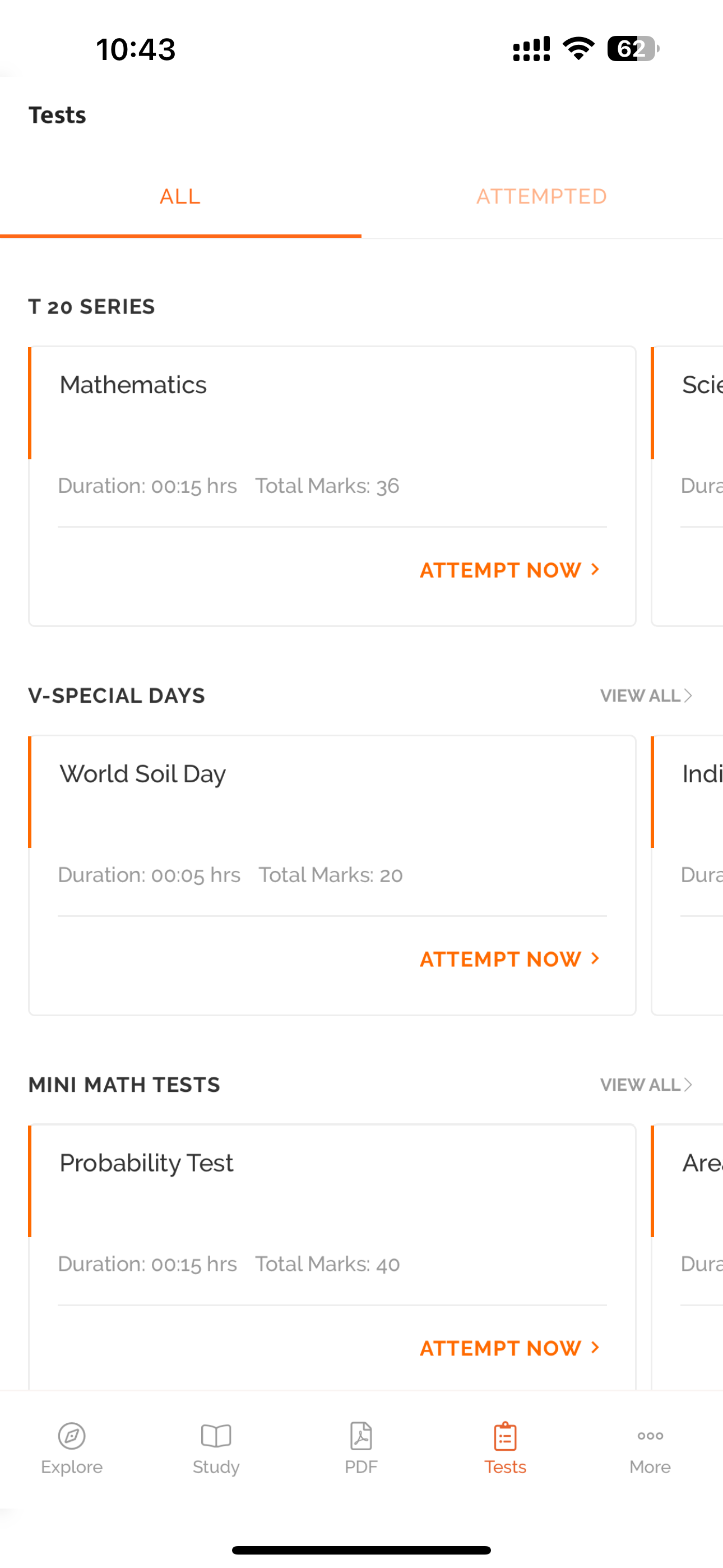Attempt the Mathematics test now
This screenshot has width=723, height=1568.
[x=510, y=570]
